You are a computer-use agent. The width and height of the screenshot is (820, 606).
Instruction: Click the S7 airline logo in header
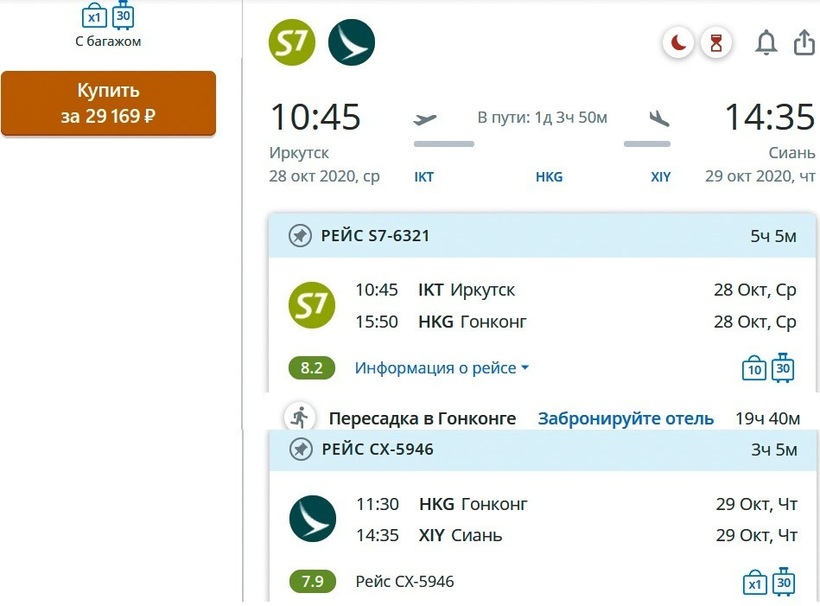pyautogui.click(x=292, y=42)
